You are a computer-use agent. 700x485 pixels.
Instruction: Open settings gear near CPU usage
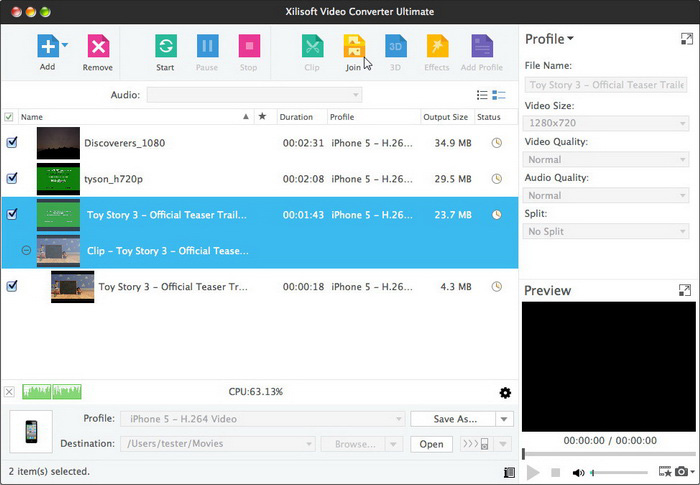pyautogui.click(x=505, y=393)
